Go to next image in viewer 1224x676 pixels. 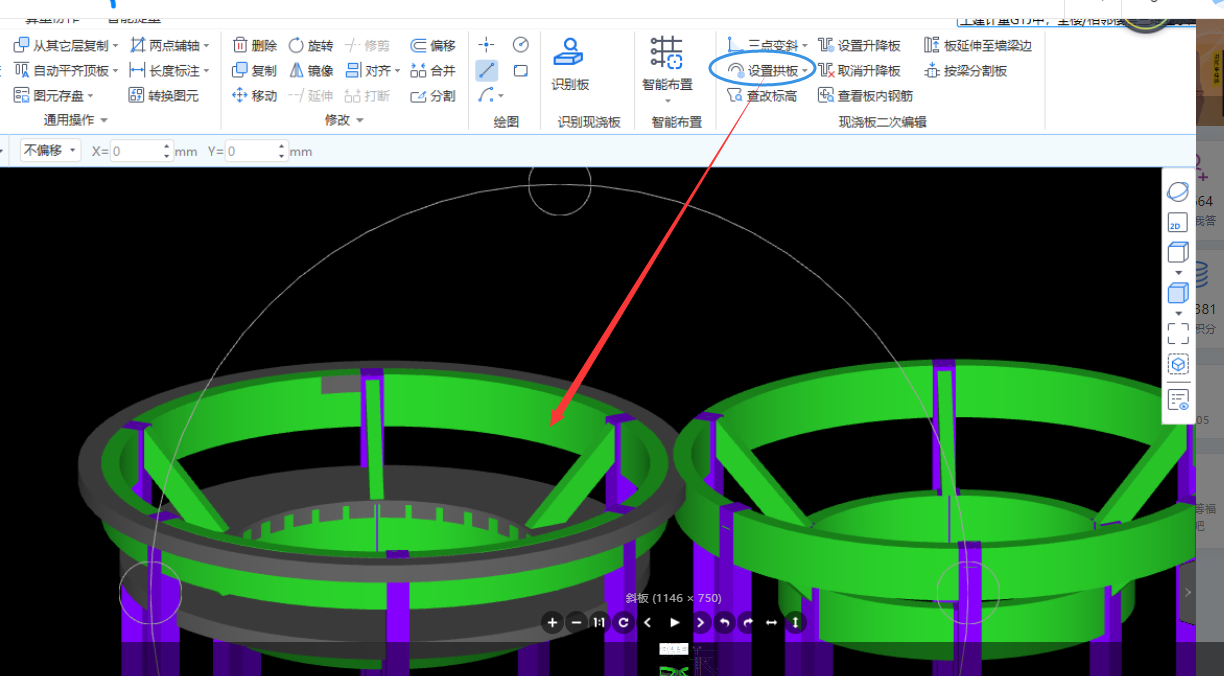[700, 622]
